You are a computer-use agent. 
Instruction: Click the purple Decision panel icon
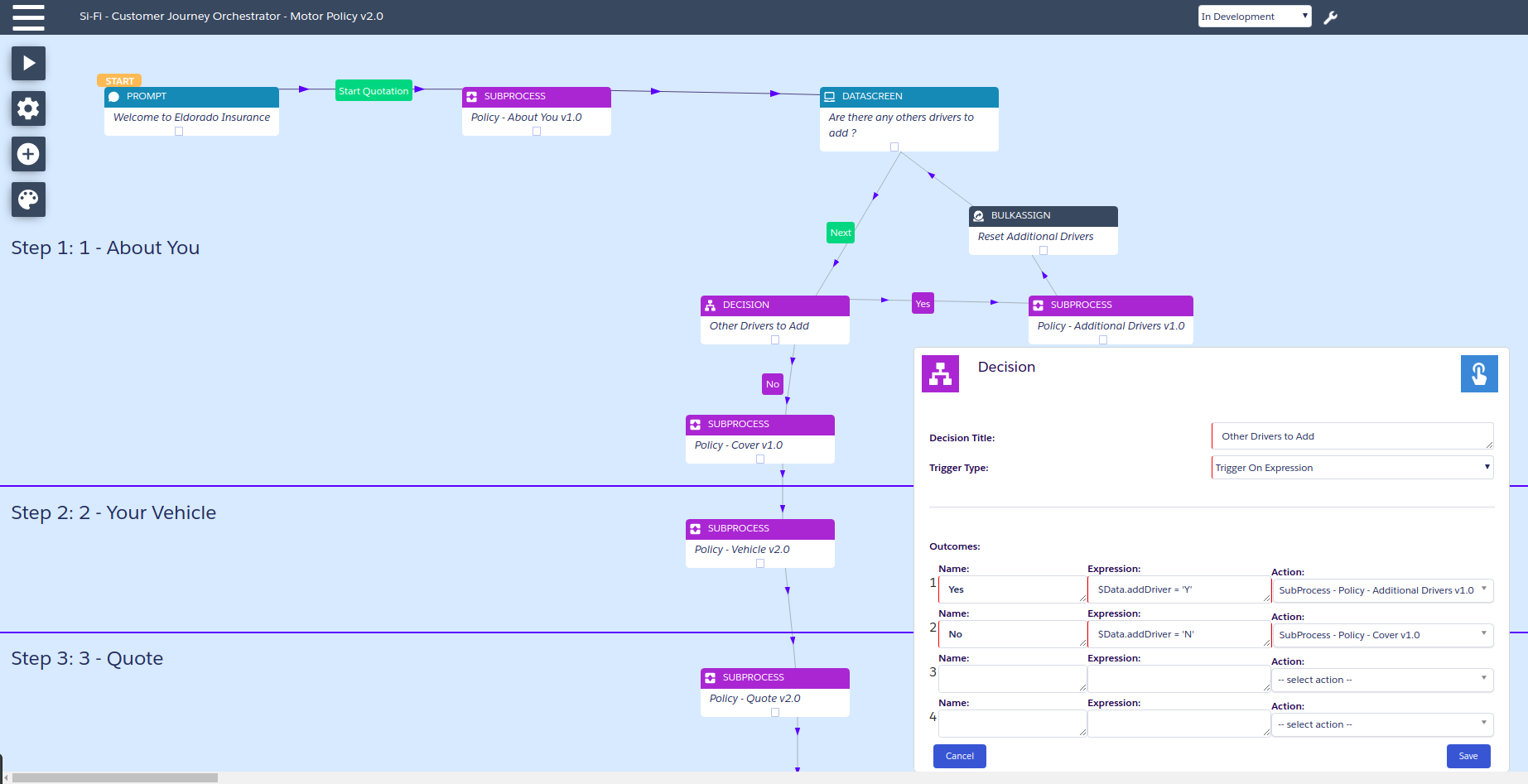click(x=940, y=374)
